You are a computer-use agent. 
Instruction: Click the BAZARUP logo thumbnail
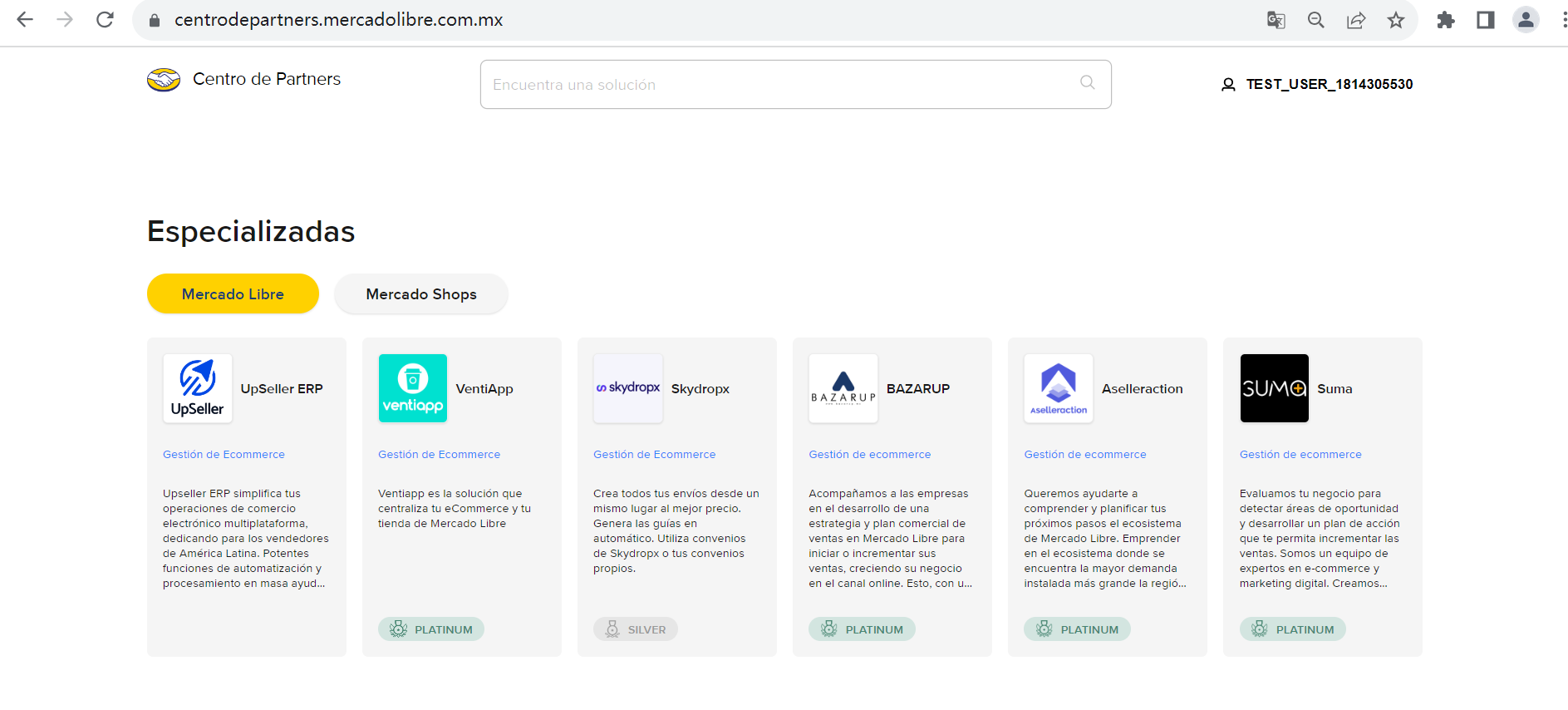843,388
